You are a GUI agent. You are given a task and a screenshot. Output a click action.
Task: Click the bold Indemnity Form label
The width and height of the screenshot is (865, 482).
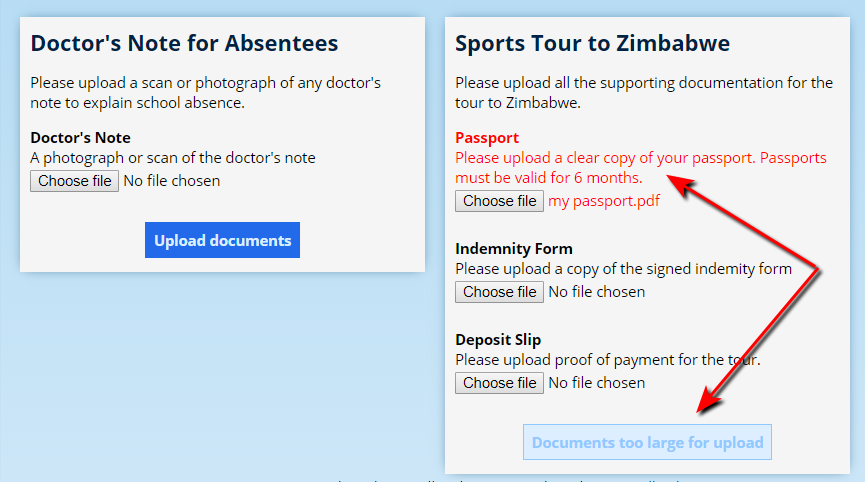pyautogui.click(x=514, y=249)
